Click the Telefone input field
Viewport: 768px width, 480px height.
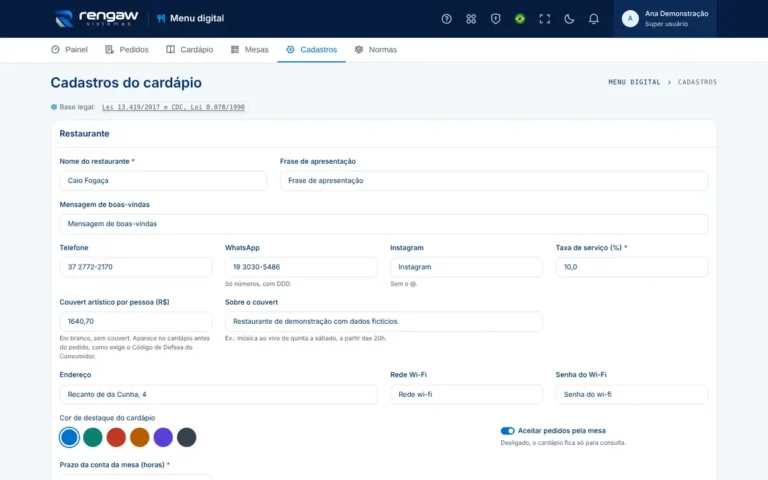click(x=136, y=267)
